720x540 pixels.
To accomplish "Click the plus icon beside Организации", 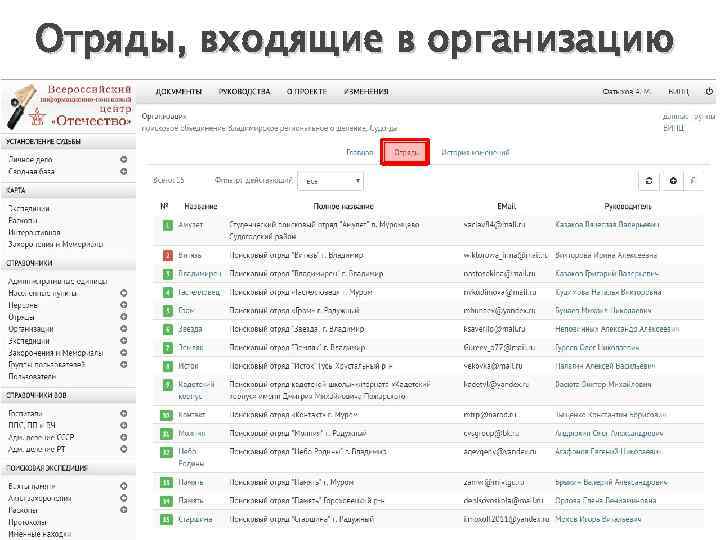I will (x=124, y=329).
